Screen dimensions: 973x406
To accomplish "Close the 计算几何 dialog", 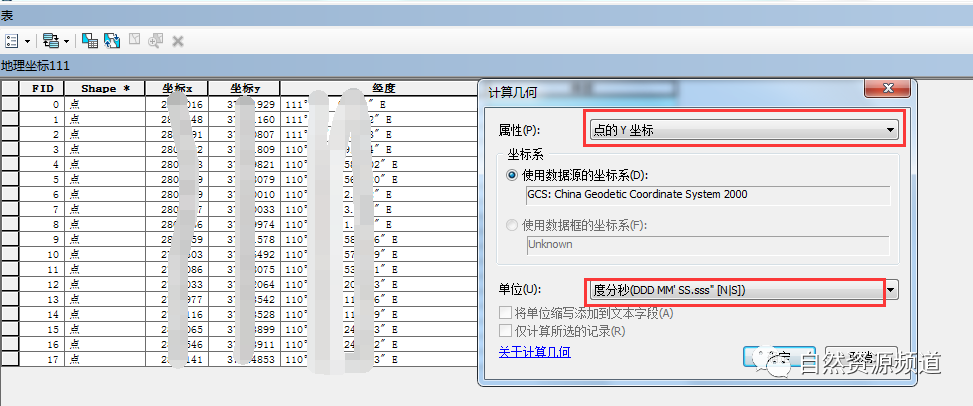I will click(x=887, y=88).
